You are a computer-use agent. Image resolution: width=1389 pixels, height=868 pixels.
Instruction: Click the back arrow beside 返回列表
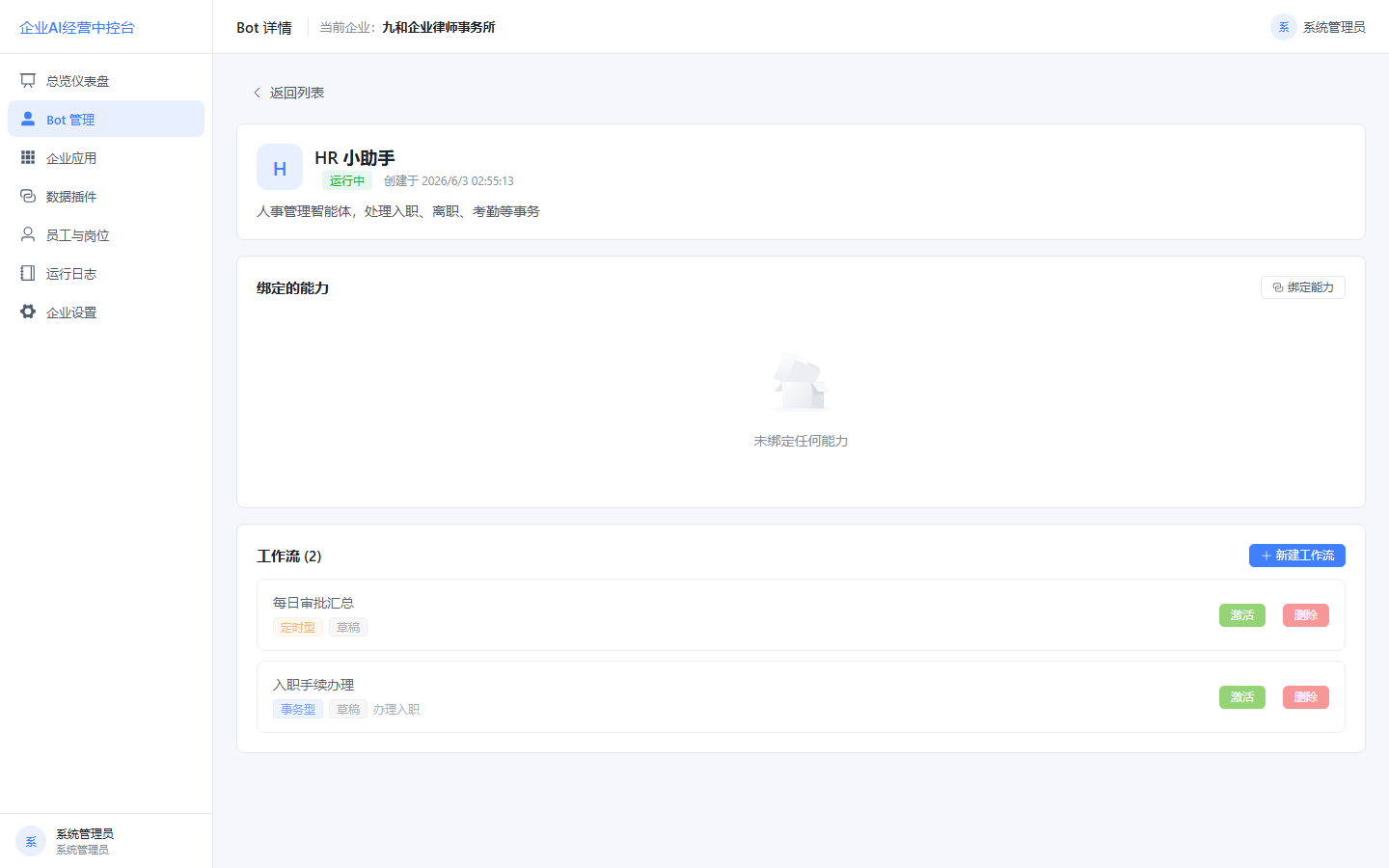click(257, 93)
